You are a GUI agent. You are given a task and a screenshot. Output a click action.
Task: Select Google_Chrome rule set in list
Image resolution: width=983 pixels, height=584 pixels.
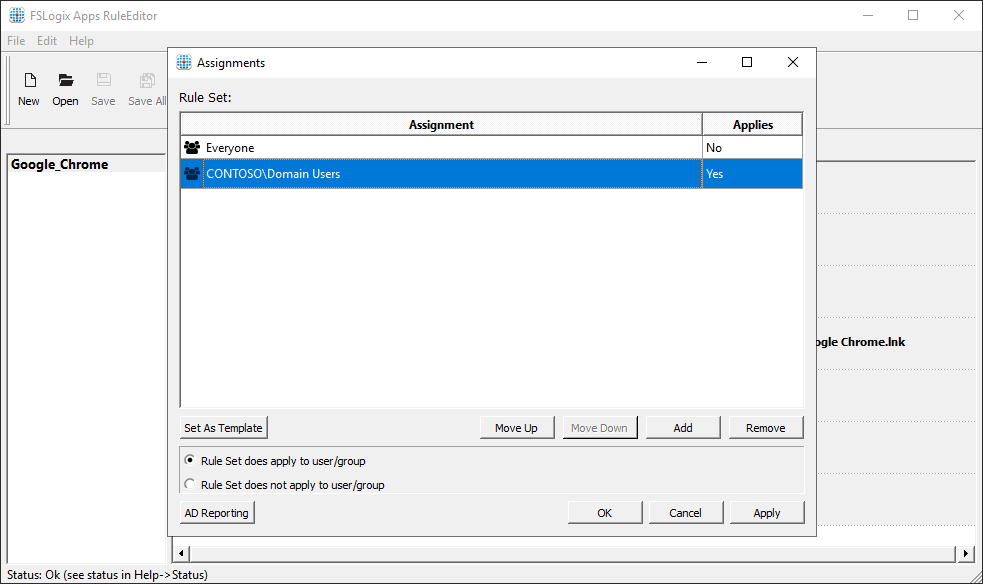click(60, 165)
